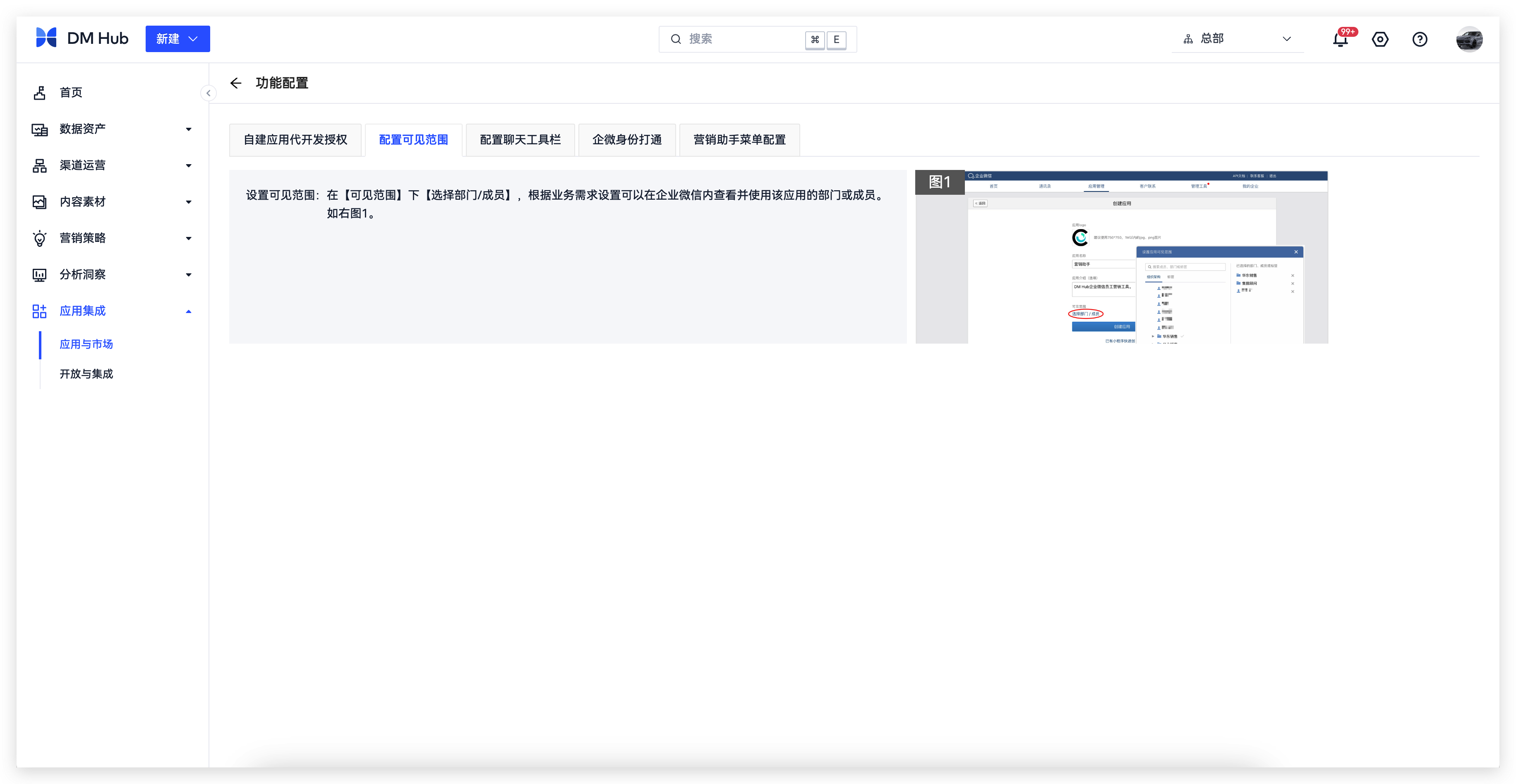Viewport: 1516px width, 784px height.
Task: Focus the 搜索 search field
Action: point(758,39)
